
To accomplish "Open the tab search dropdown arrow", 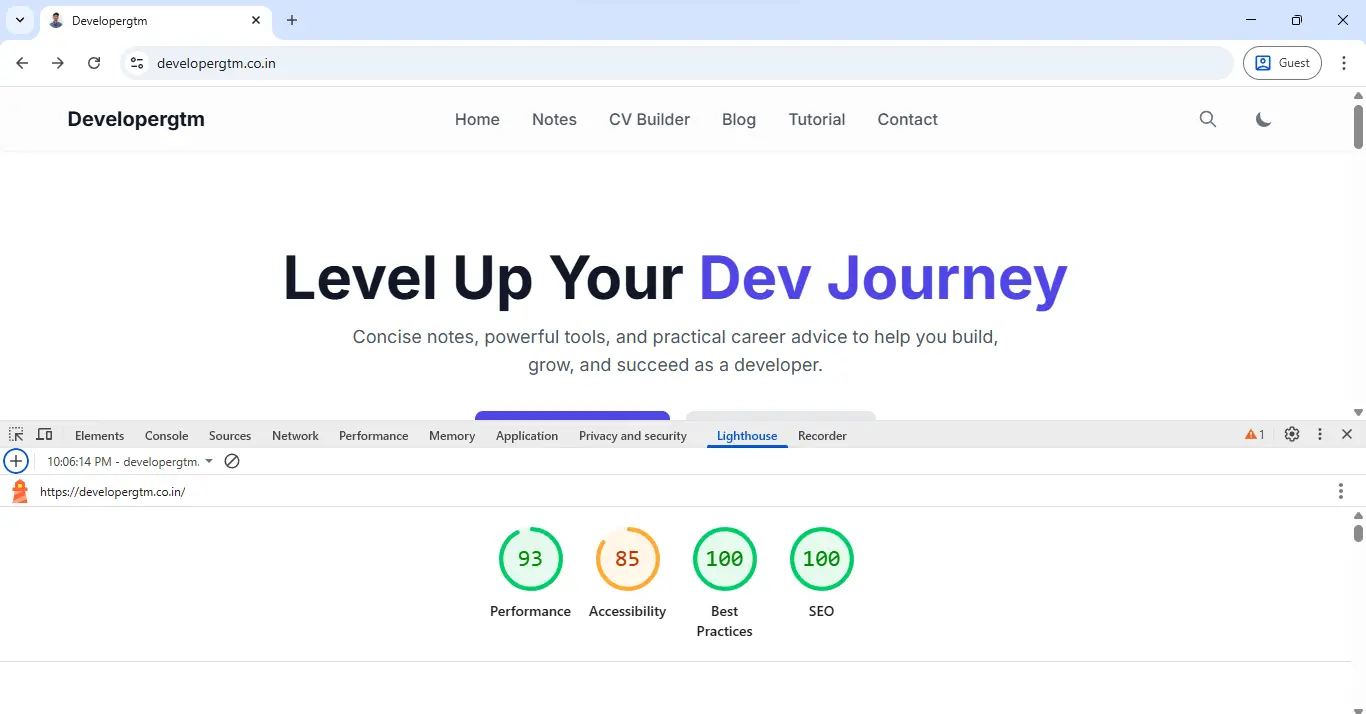I will (x=19, y=20).
